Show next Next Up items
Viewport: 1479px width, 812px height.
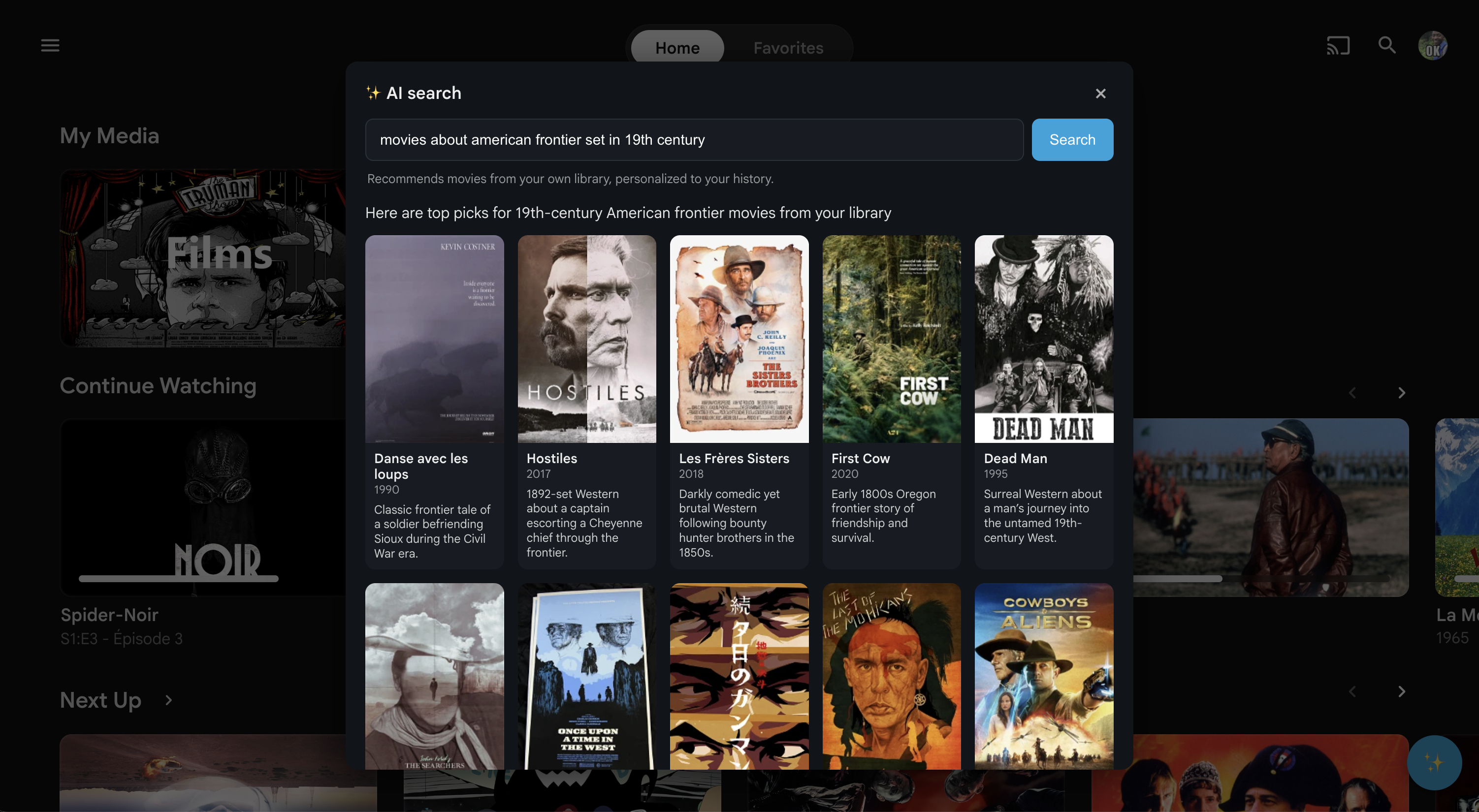coord(1402,691)
